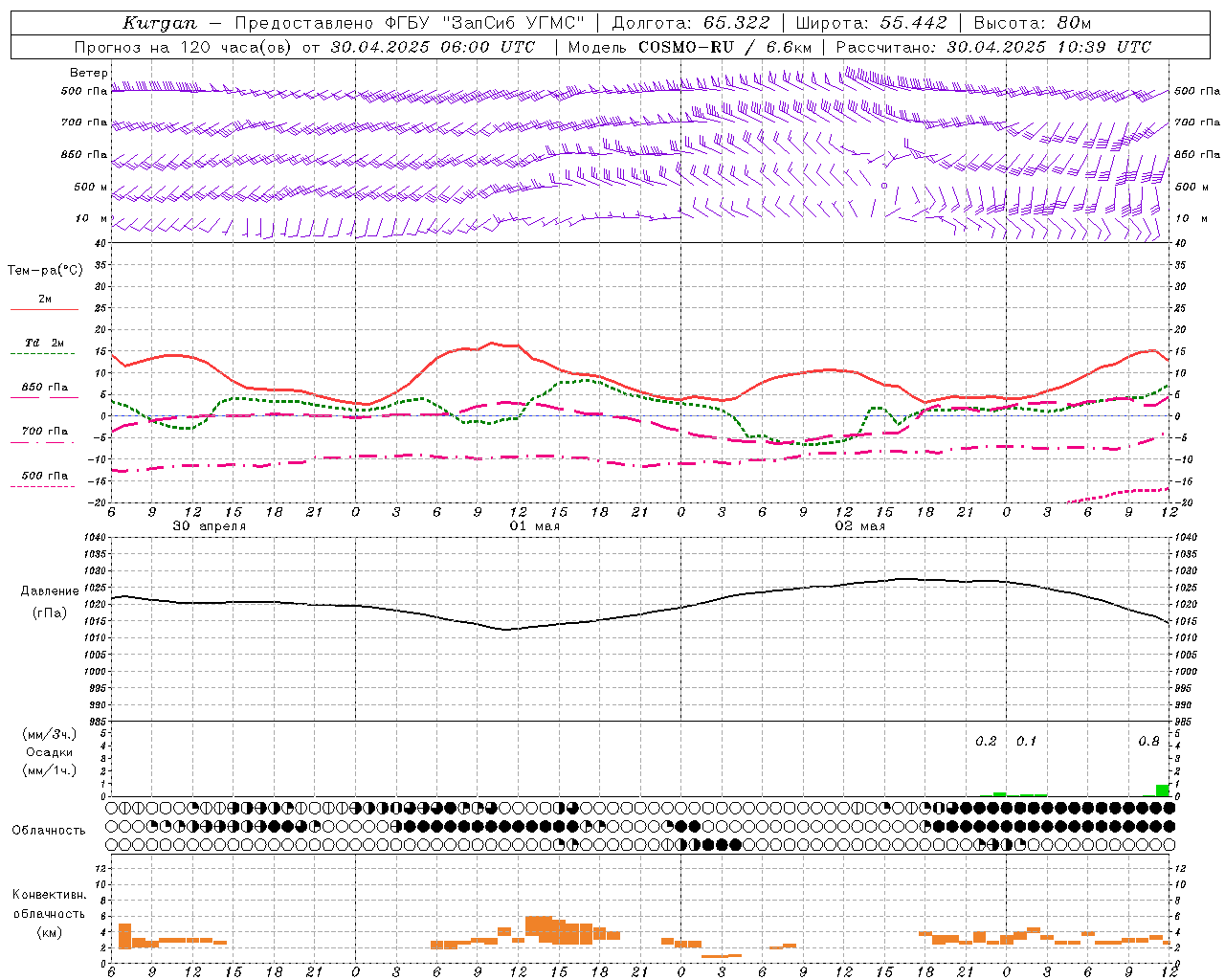Click the red '2м' temperature legend line

(44, 309)
